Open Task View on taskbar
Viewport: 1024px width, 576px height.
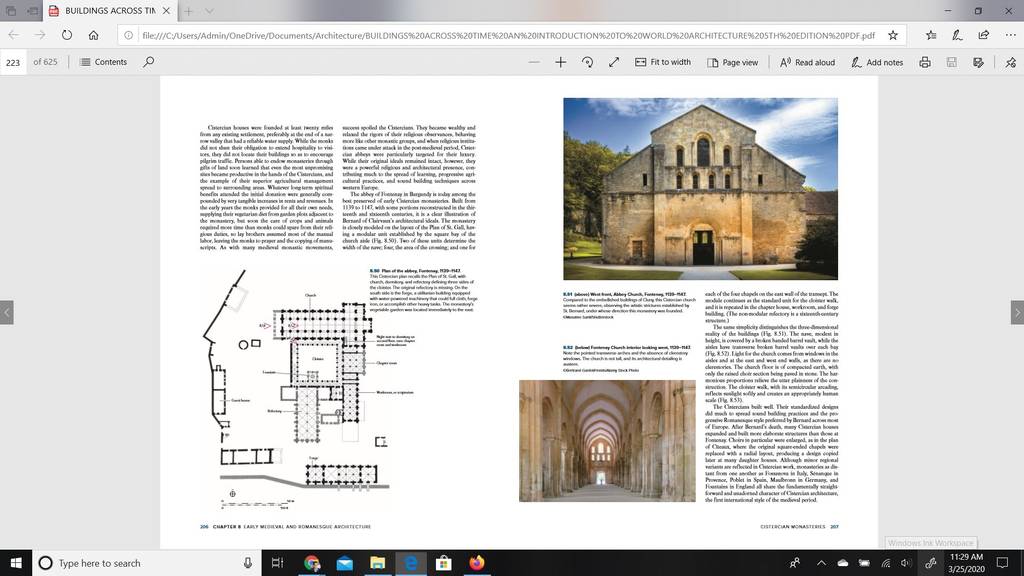(278, 563)
